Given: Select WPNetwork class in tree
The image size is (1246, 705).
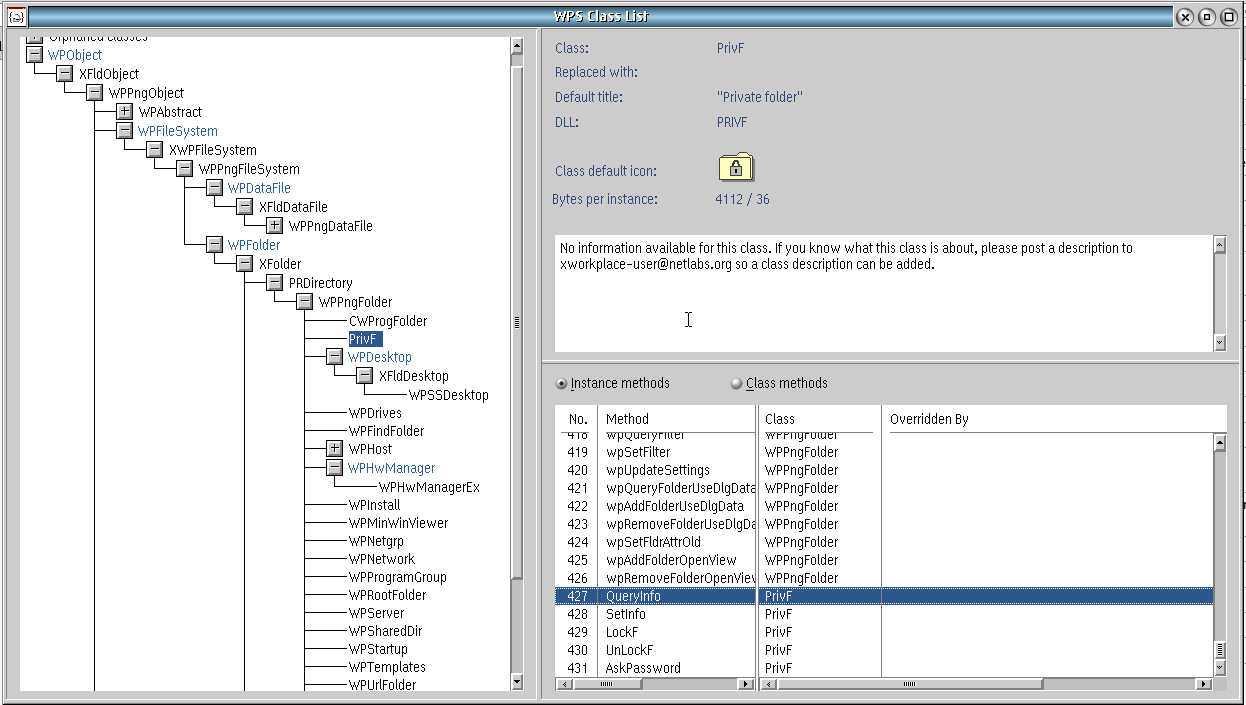Looking at the screenshot, I should point(381,559).
